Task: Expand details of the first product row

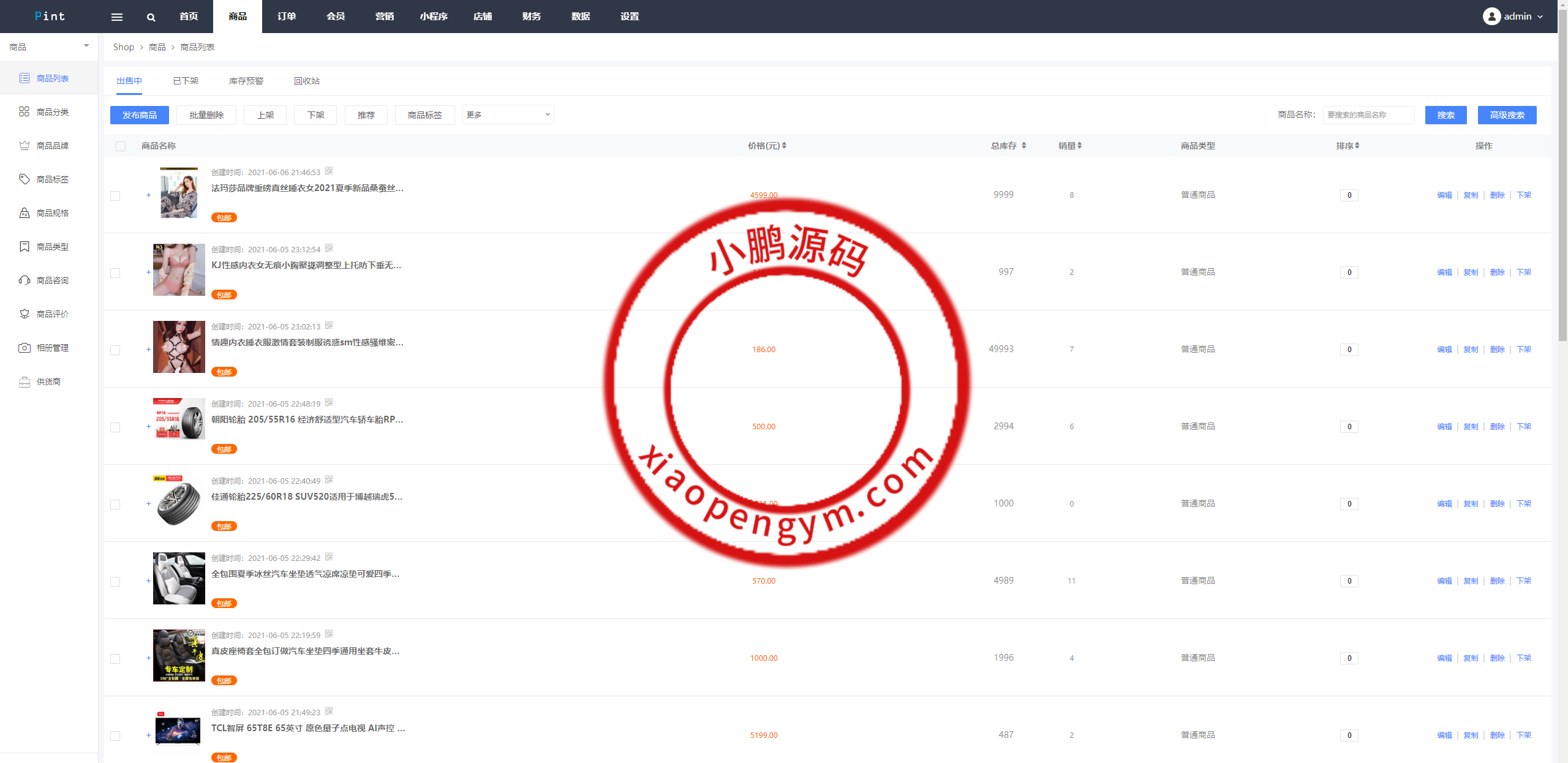Action: (x=148, y=195)
